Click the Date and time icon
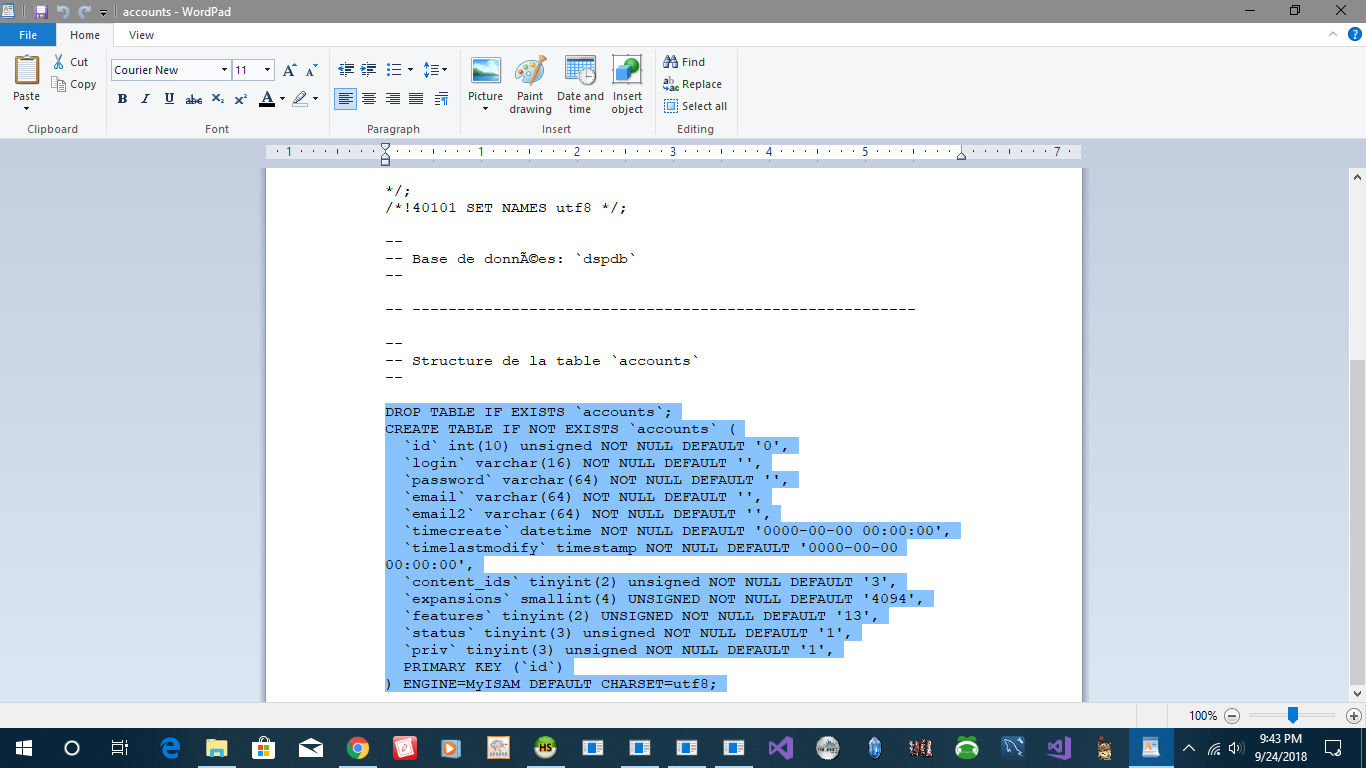The height and width of the screenshot is (768, 1366). click(x=580, y=72)
